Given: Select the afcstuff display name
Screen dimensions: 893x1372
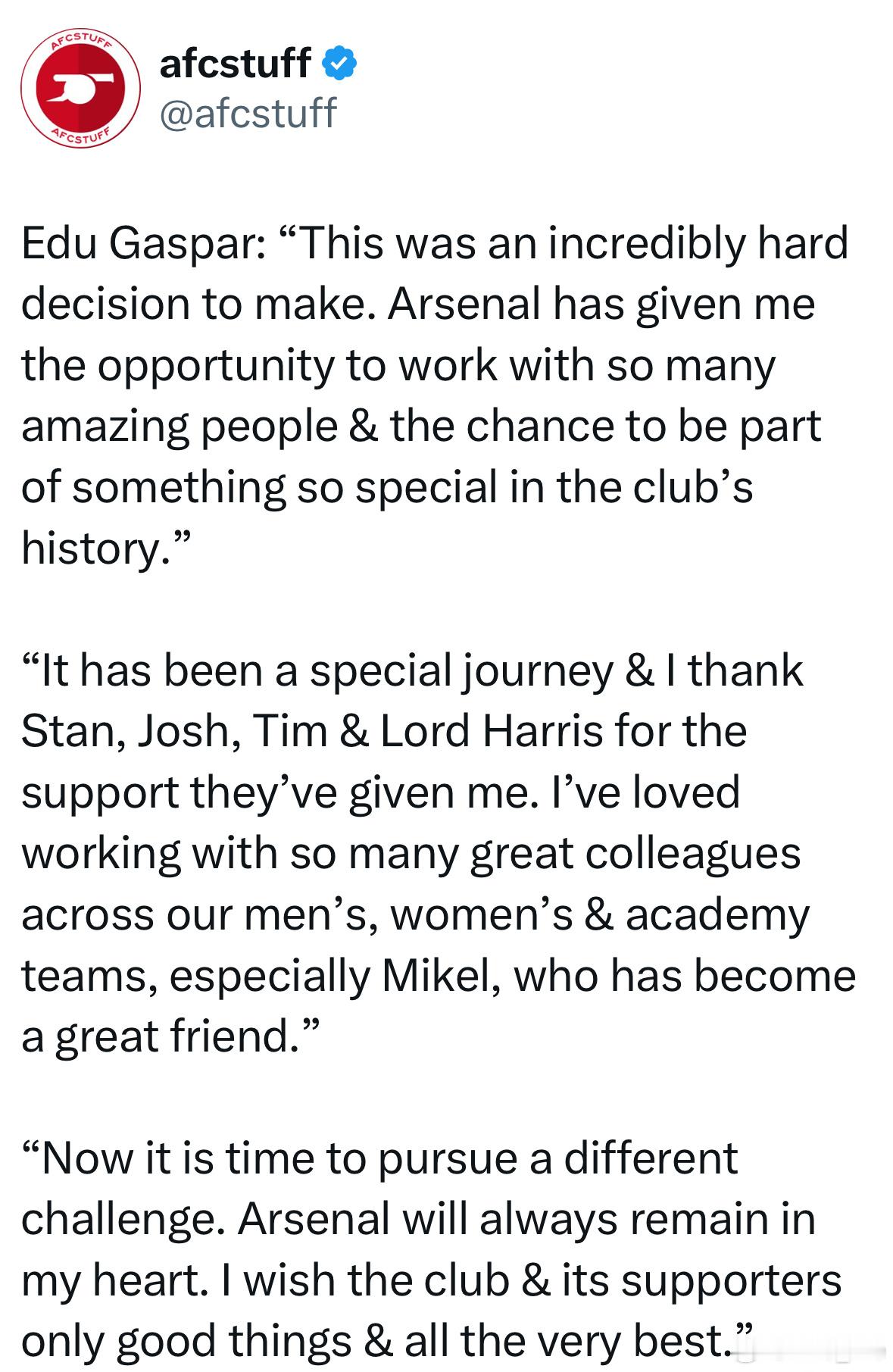Looking at the screenshot, I should point(235,63).
